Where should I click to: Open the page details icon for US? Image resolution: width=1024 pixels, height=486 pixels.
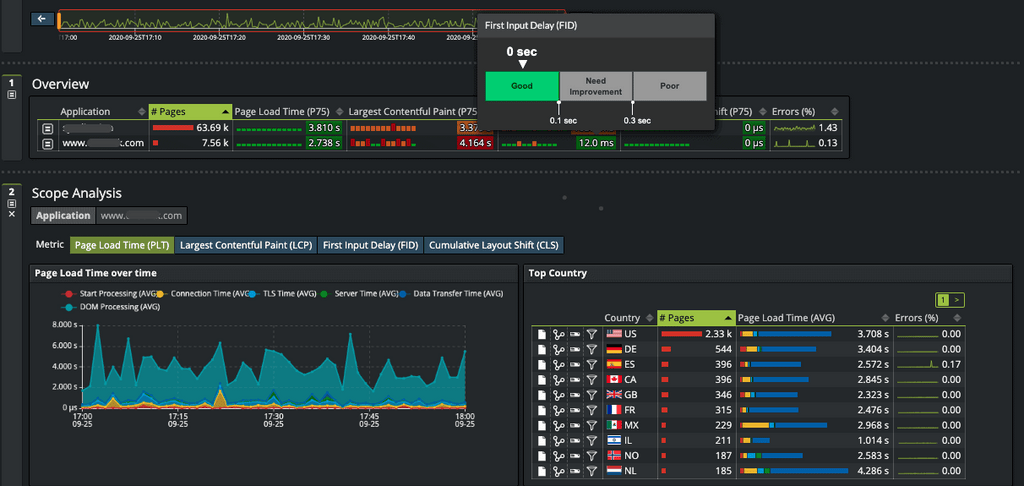542,334
